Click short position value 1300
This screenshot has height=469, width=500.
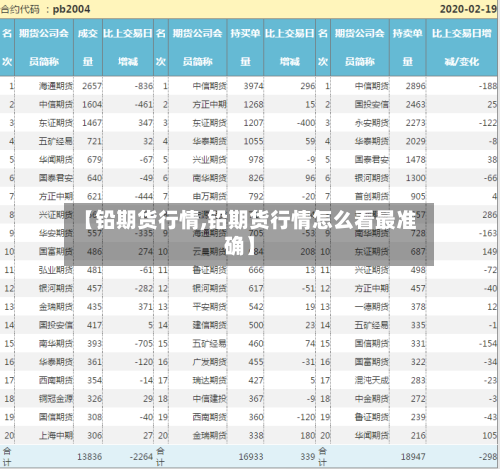(416, 178)
